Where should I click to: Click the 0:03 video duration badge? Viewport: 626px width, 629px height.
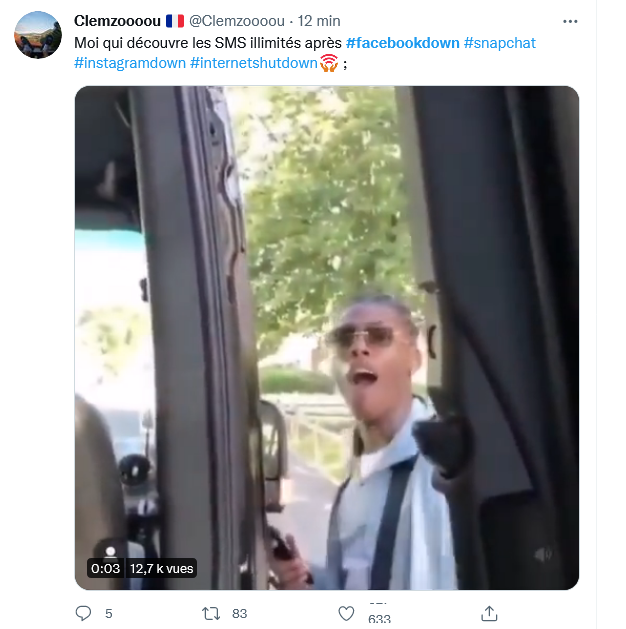point(106,568)
